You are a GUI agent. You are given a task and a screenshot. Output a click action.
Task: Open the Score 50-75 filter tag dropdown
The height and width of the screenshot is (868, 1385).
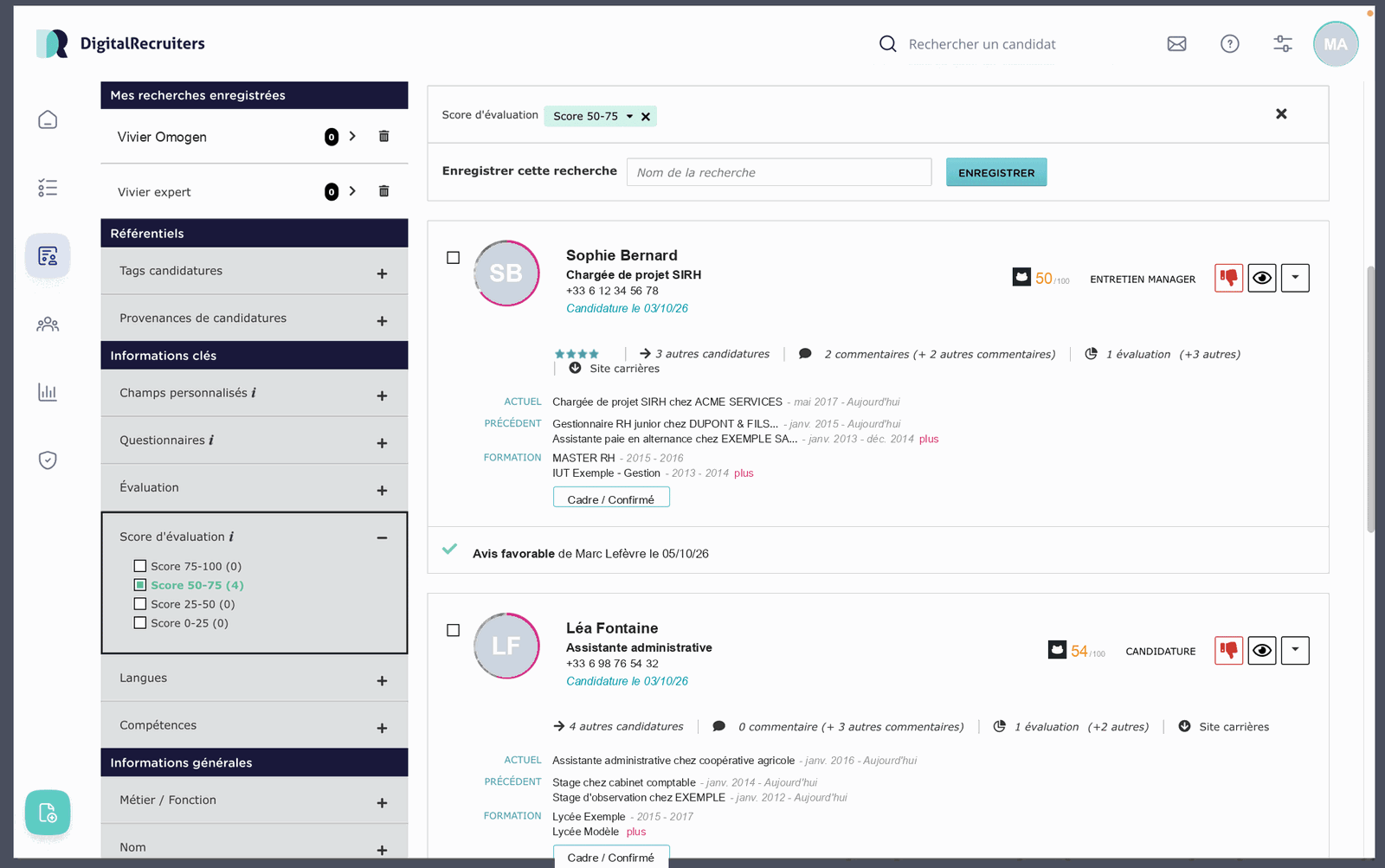(629, 116)
